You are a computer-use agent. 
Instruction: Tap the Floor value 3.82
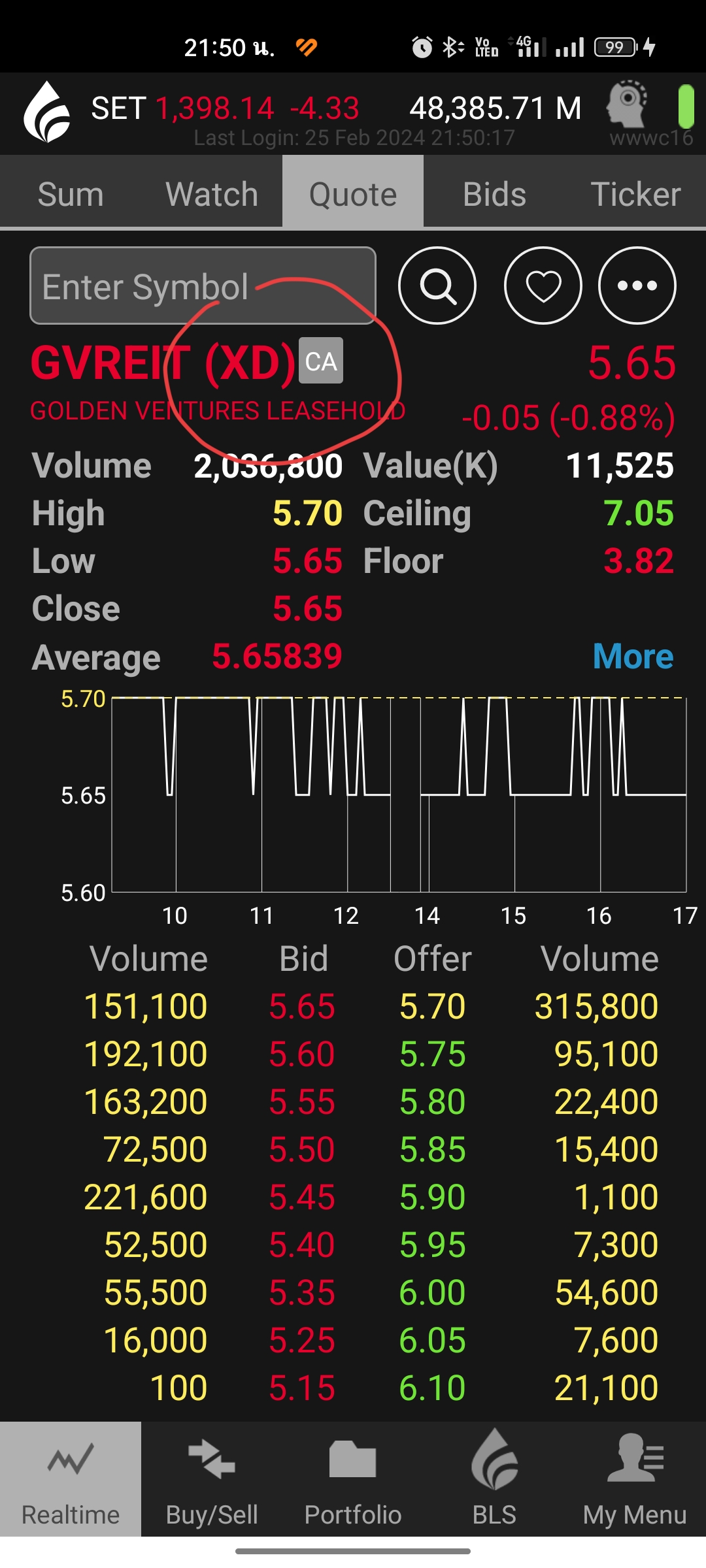point(638,561)
